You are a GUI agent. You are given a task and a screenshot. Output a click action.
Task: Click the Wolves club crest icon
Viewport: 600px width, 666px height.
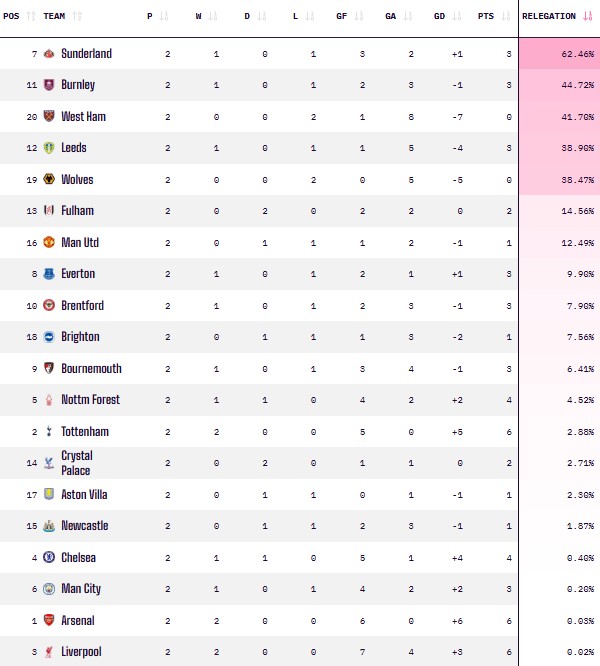tap(49, 180)
